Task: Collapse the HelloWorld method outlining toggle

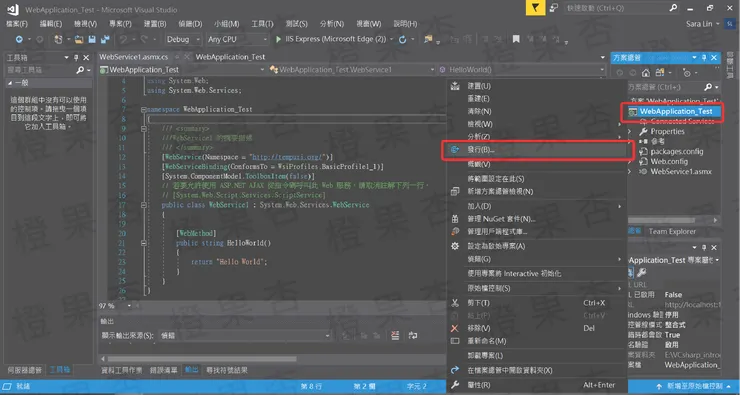Action: [143, 244]
